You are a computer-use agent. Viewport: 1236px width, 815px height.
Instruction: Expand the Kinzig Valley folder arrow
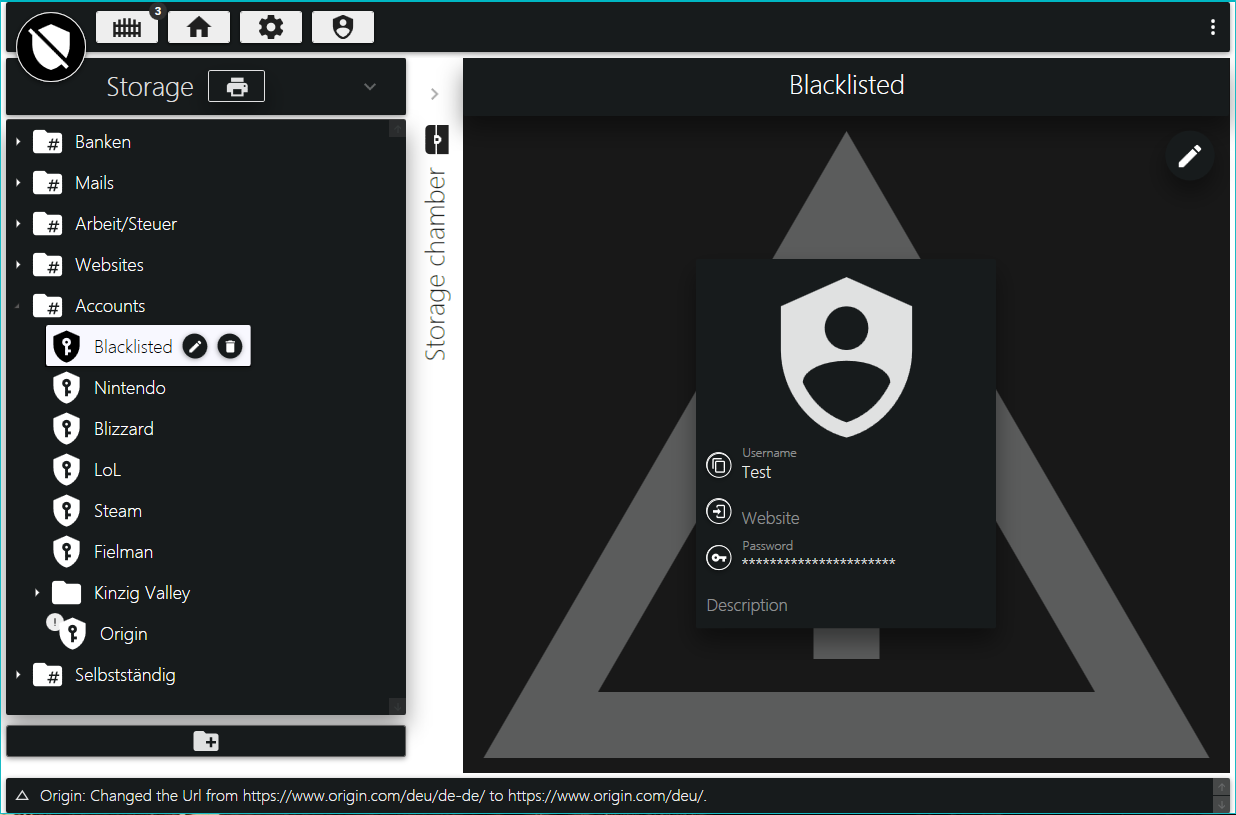pos(37,593)
